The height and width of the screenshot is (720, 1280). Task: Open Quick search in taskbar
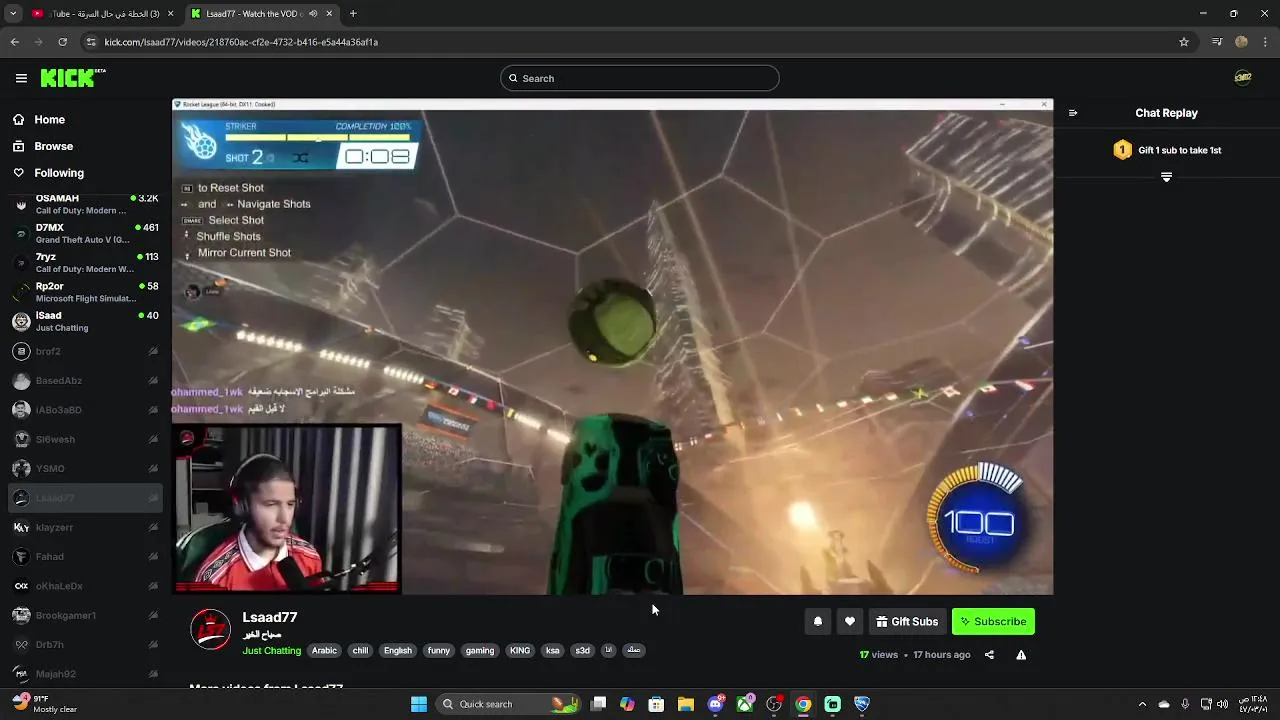point(508,704)
